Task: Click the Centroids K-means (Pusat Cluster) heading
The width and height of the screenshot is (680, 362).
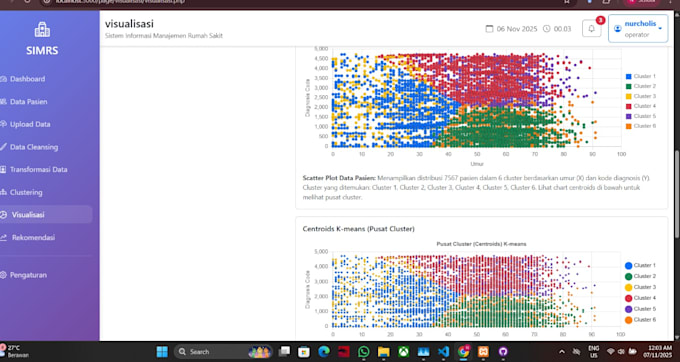Action: [x=359, y=228]
